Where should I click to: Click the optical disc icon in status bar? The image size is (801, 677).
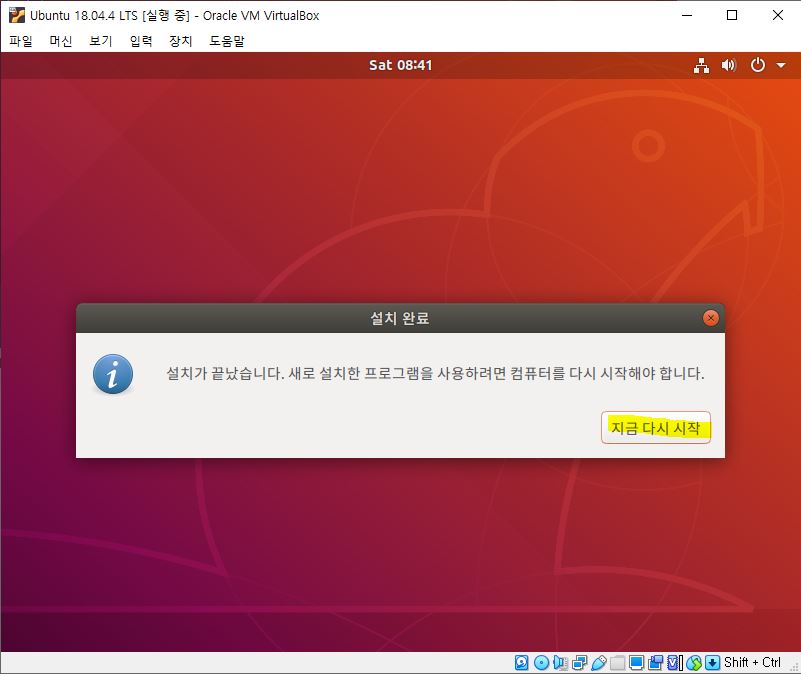[x=541, y=663]
